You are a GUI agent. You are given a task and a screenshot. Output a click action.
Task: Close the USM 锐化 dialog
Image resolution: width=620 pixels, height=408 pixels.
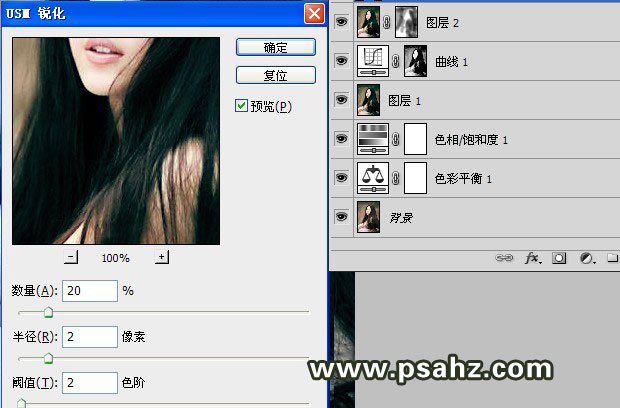(314, 14)
